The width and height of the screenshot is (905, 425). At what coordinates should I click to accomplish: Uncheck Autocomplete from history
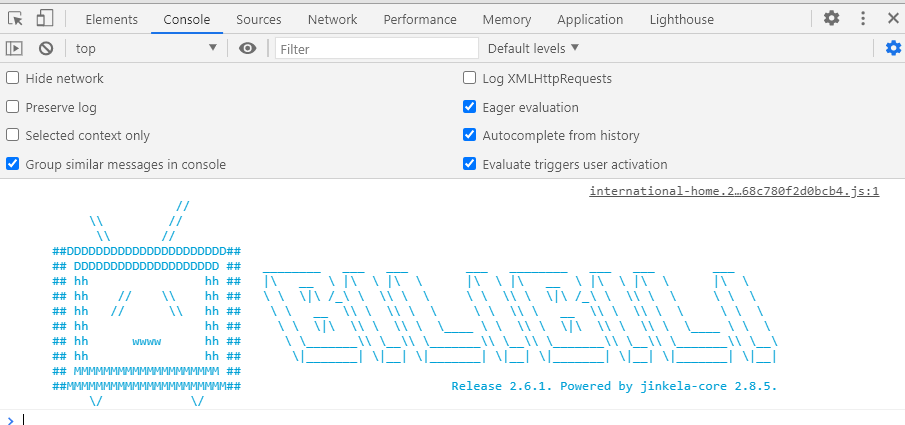pos(469,135)
